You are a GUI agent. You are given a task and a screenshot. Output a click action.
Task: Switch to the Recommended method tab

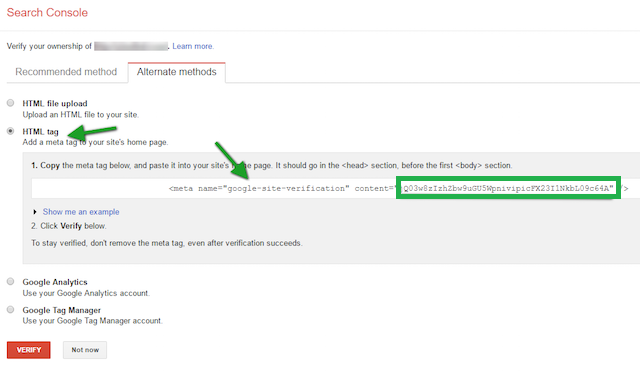[66, 72]
